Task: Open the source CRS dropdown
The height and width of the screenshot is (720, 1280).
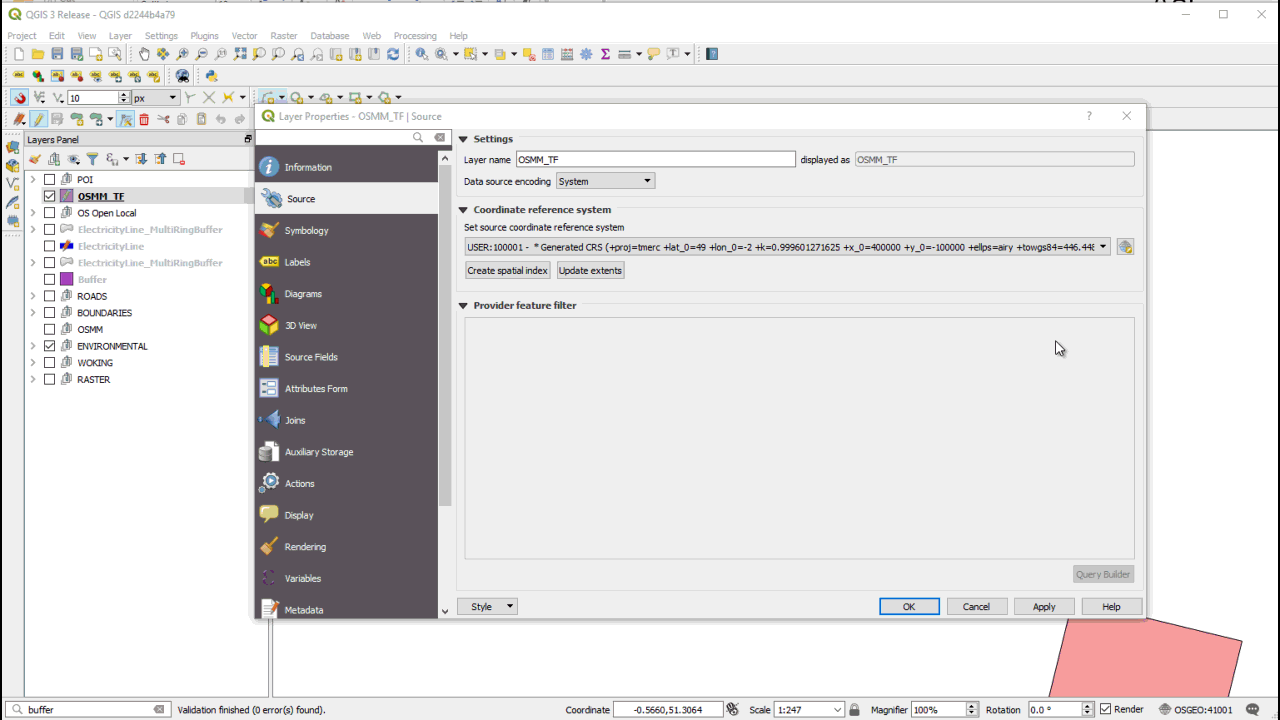Action: [x=788, y=247]
